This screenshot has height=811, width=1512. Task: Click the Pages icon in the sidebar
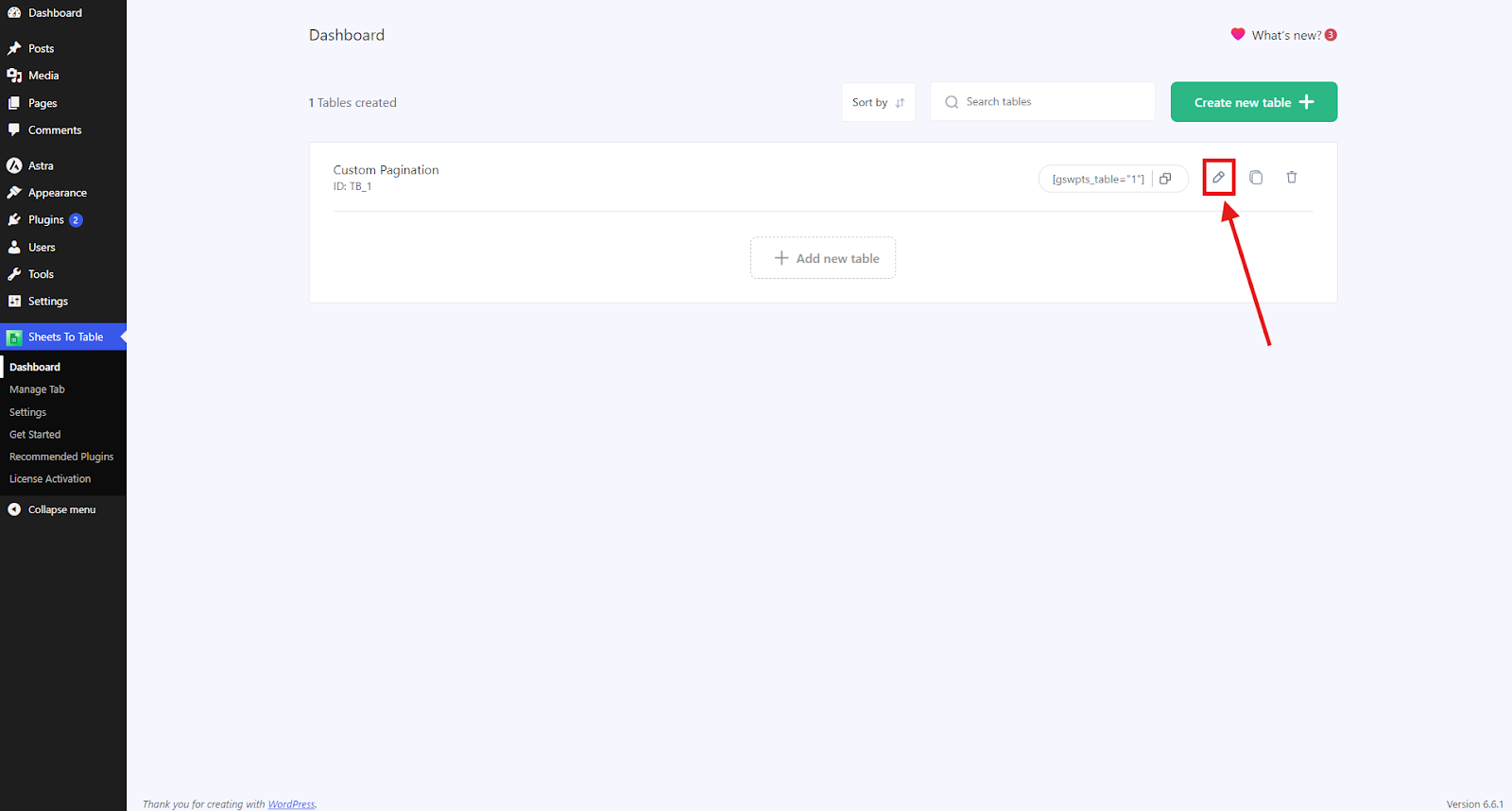pyautogui.click(x=14, y=103)
